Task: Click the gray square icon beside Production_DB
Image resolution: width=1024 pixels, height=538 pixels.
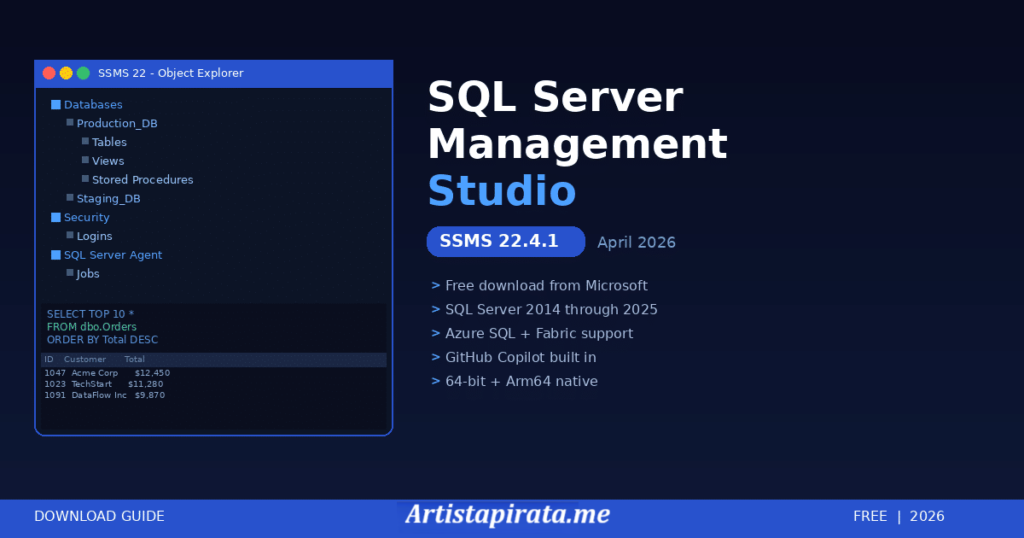Action: tap(70, 122)
